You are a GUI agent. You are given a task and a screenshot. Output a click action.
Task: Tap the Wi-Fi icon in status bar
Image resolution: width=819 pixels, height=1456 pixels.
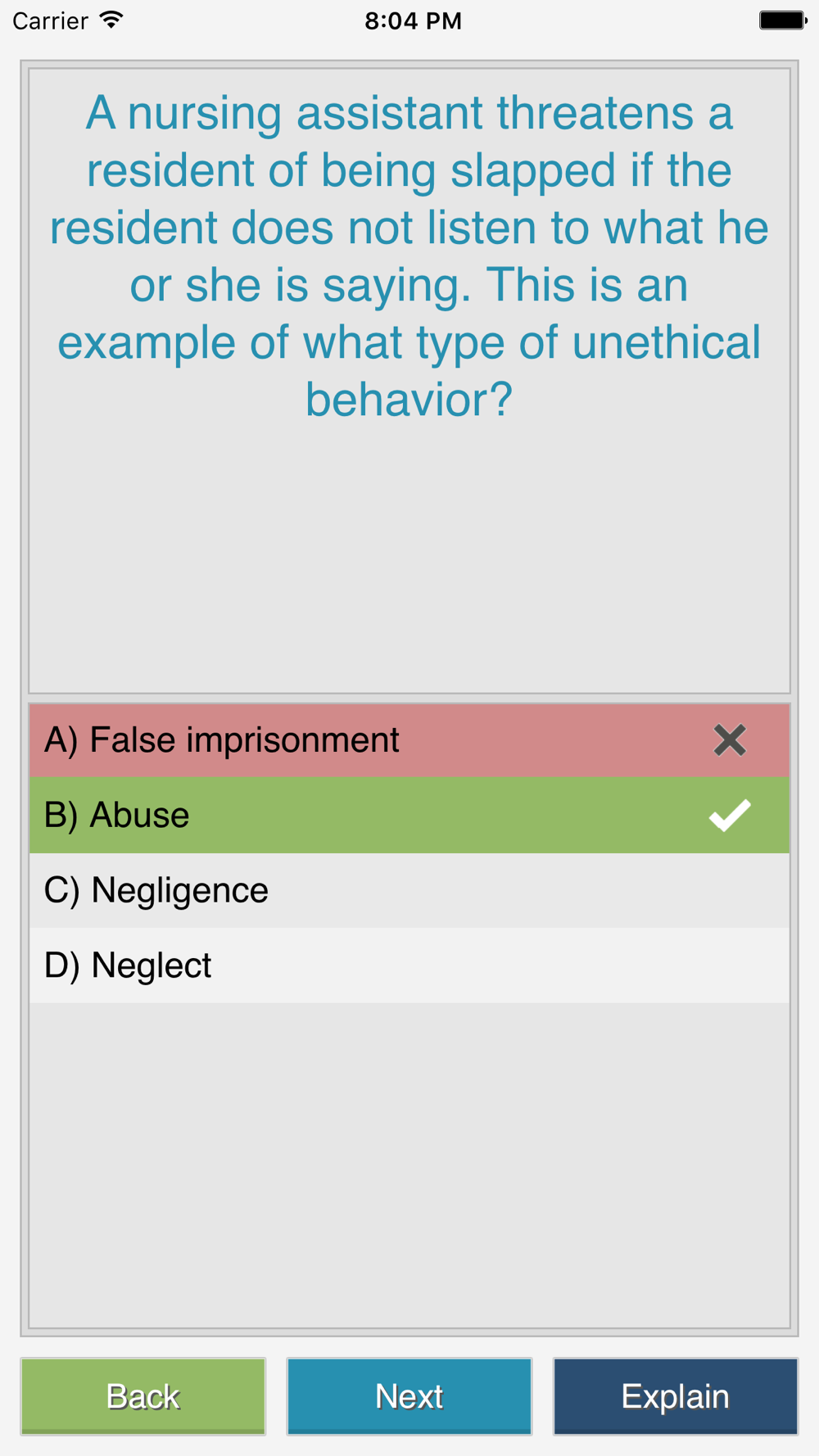coord(111,20)
